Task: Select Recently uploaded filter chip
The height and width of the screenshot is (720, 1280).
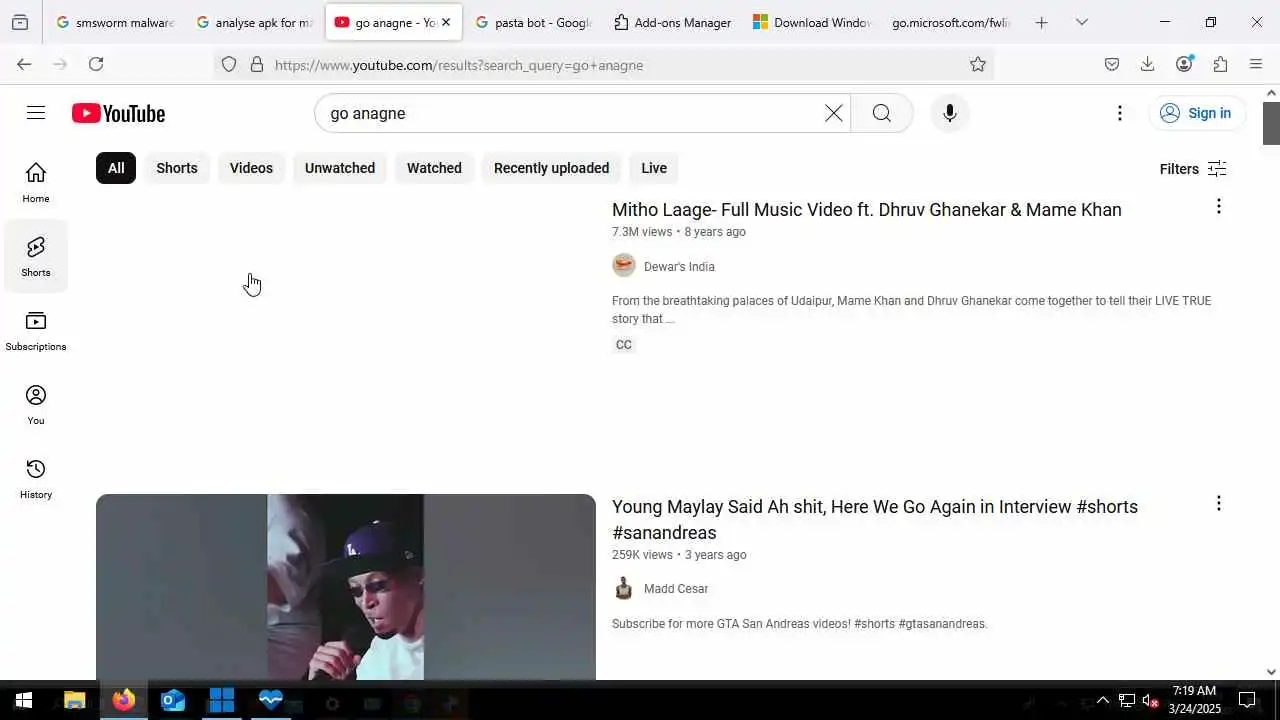Action: 551,168
